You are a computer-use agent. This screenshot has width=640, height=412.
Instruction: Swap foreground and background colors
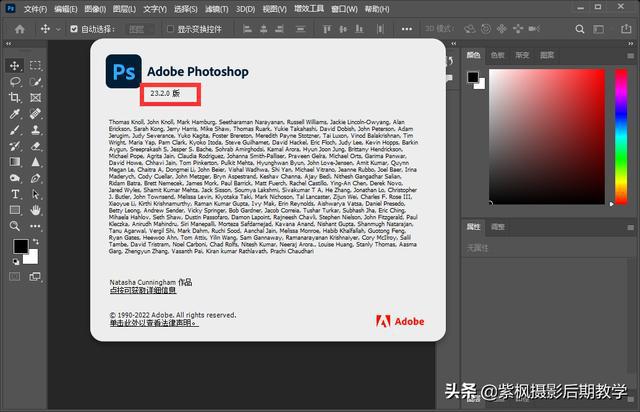pyautogui.click(x=36, y=242)
